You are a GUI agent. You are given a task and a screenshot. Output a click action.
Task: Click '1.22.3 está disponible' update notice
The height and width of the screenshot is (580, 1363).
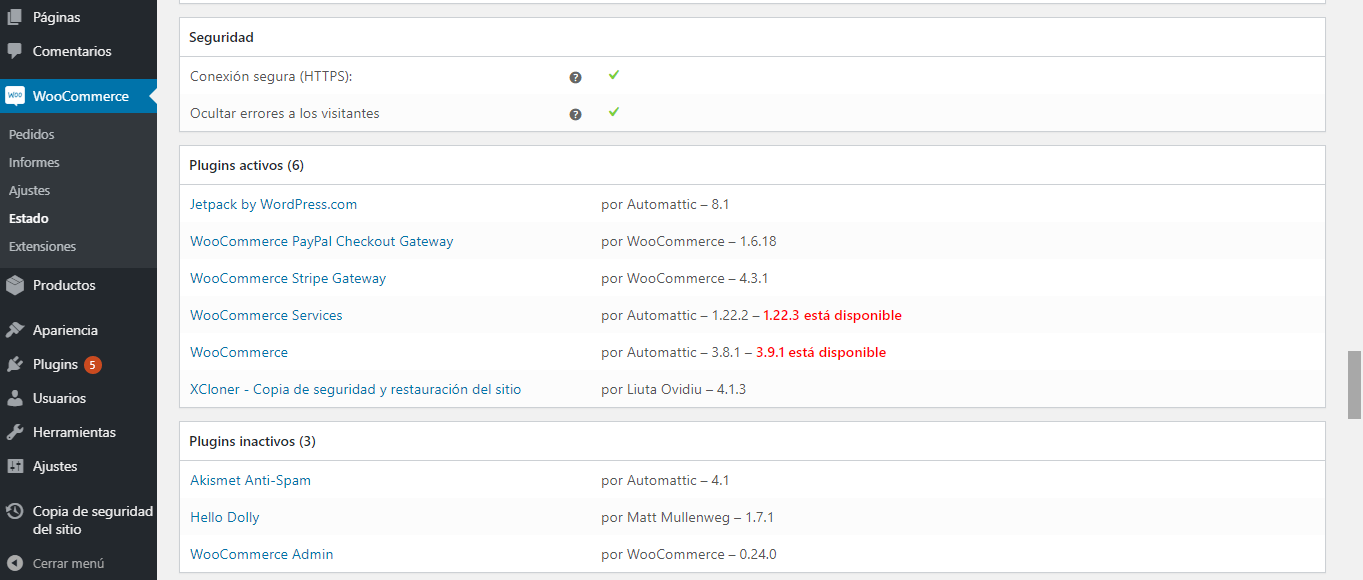coord(832,315)
